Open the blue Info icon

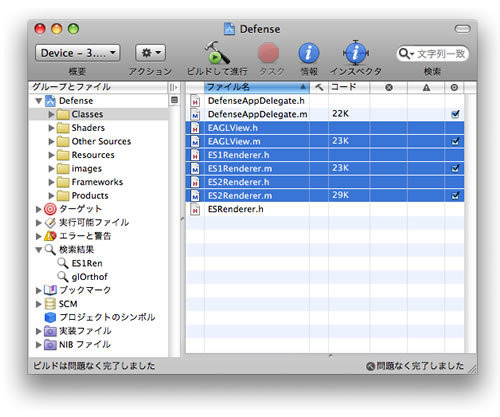pos(309,53)
